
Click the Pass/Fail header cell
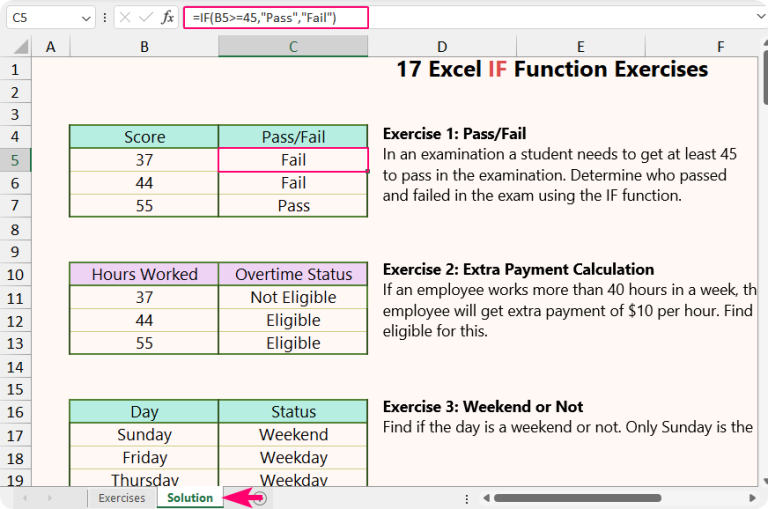pyautogui.click(x=293, y=137)
